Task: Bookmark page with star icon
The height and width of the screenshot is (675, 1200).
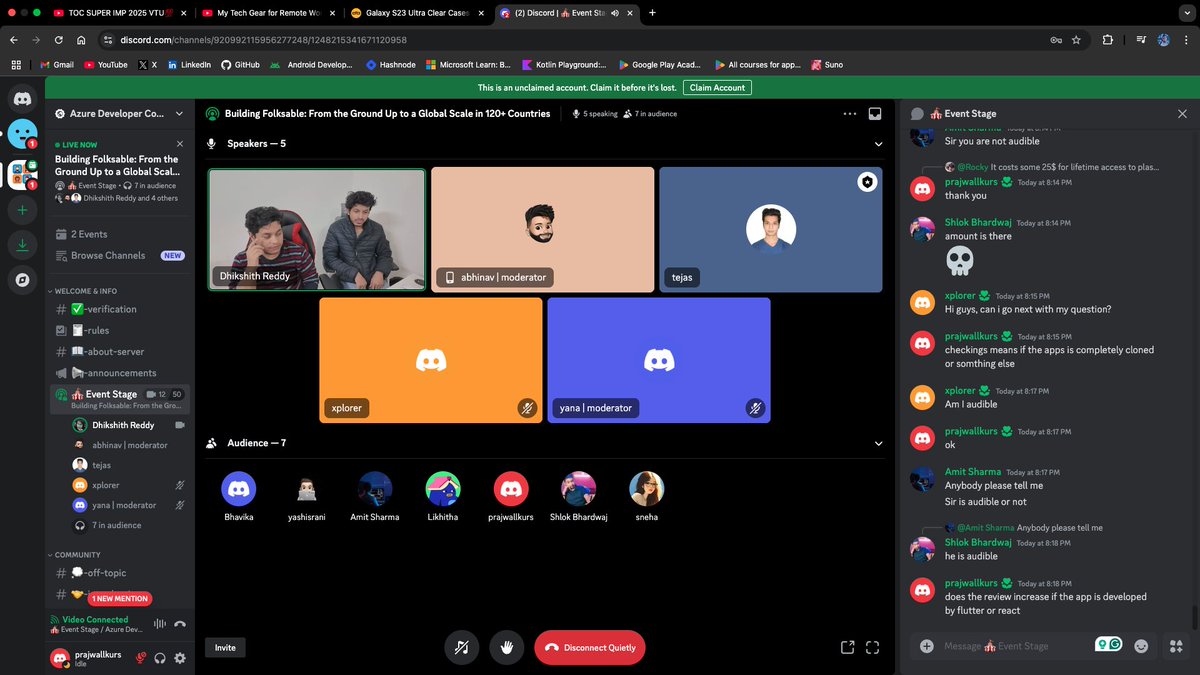Action: point(1076,40)
